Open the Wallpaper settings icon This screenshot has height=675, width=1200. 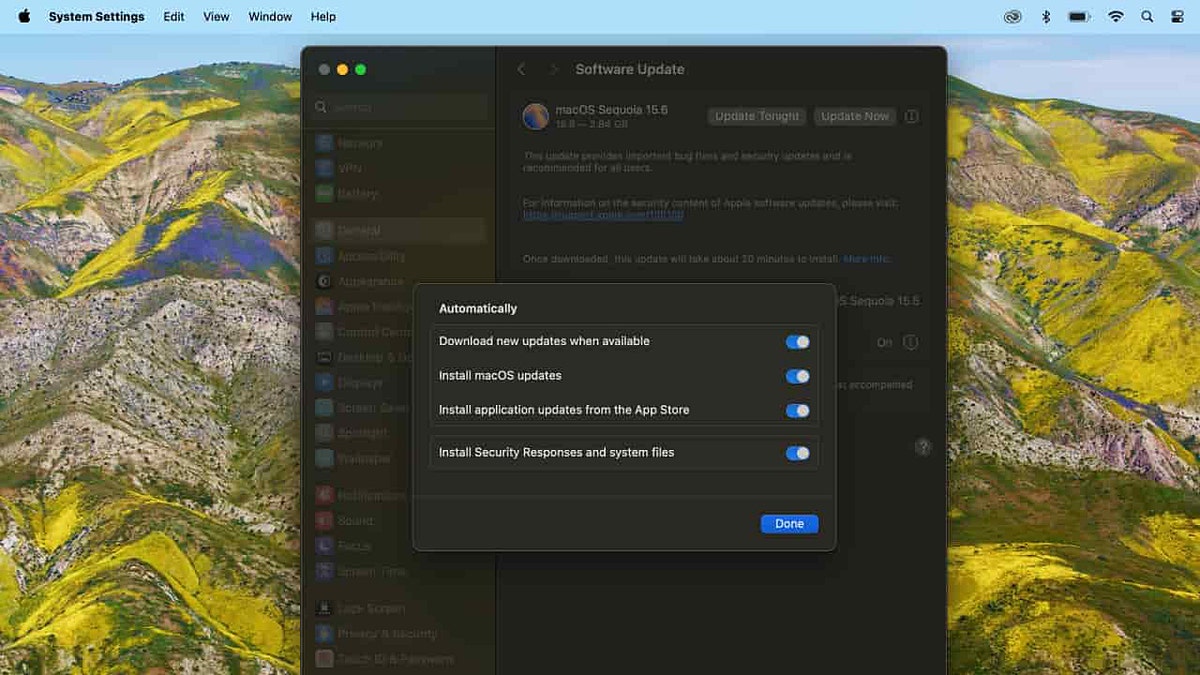click(323, 458)
